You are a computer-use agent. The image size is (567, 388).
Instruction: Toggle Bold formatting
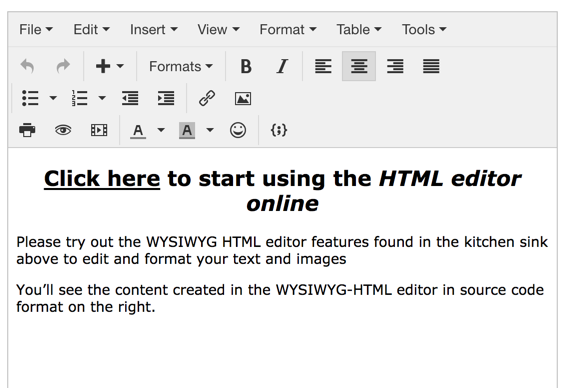coord(246,66)
